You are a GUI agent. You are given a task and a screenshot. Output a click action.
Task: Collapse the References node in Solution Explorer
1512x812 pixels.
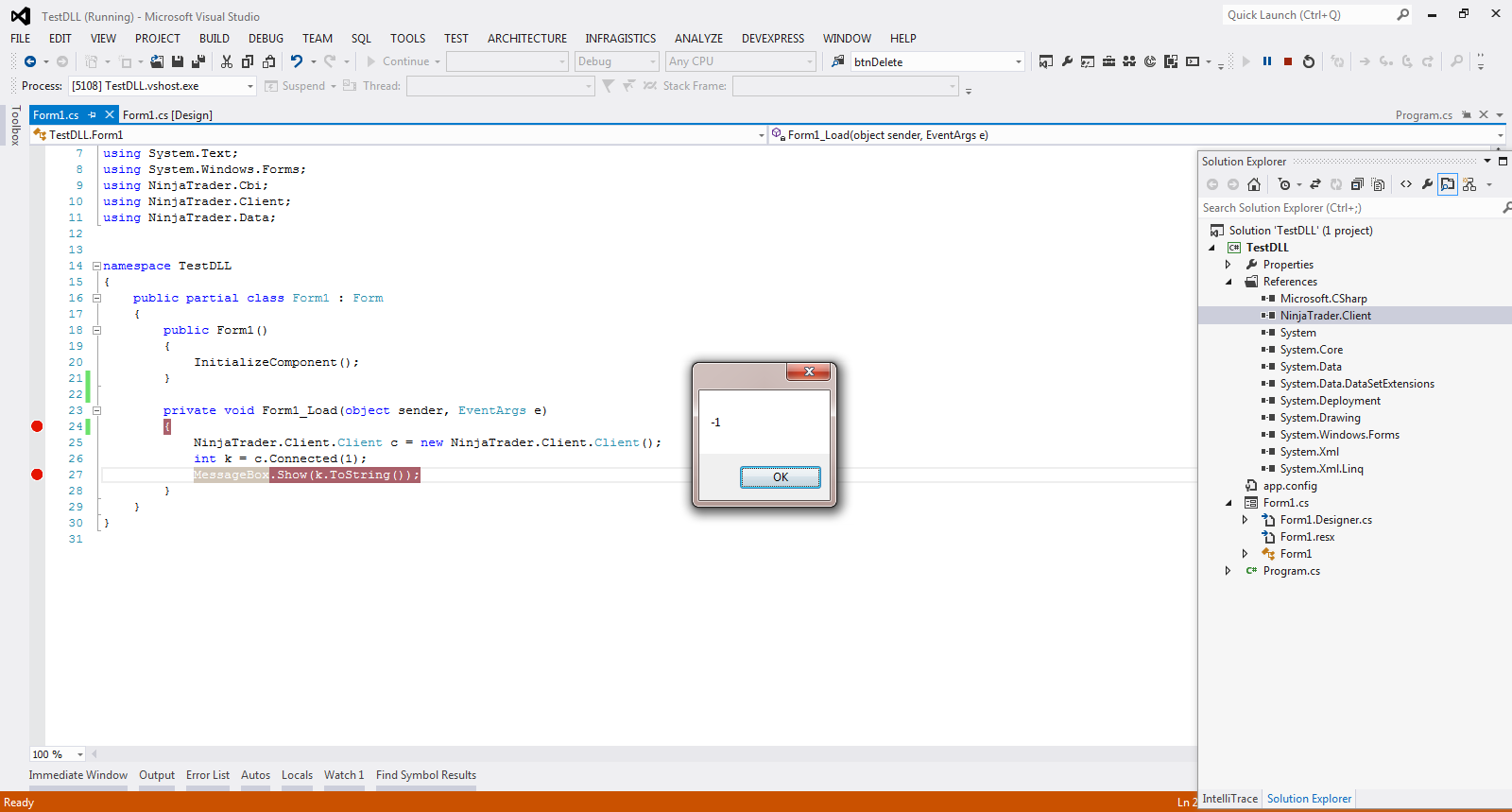point(1228,282)
